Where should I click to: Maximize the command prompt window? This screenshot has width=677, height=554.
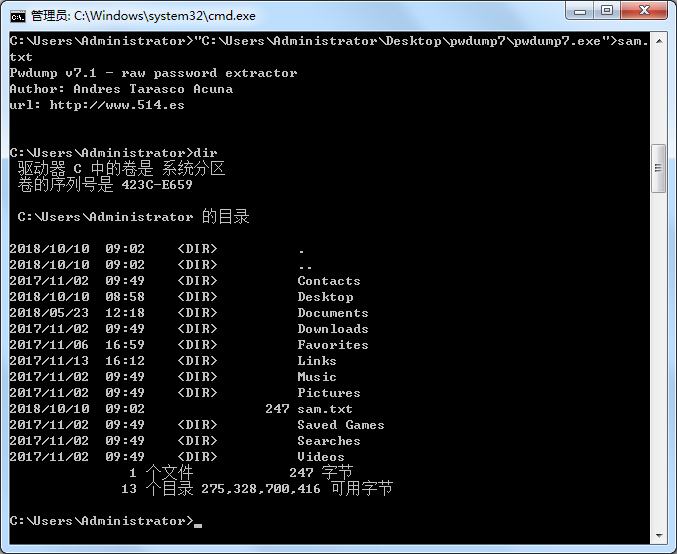coord(607,11)
